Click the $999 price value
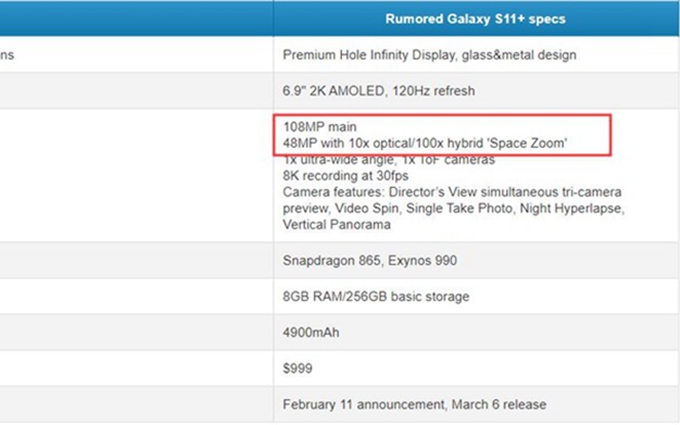The height and width of the screenshot is (425, 680). pyautogui.click(x=298, y=369)
